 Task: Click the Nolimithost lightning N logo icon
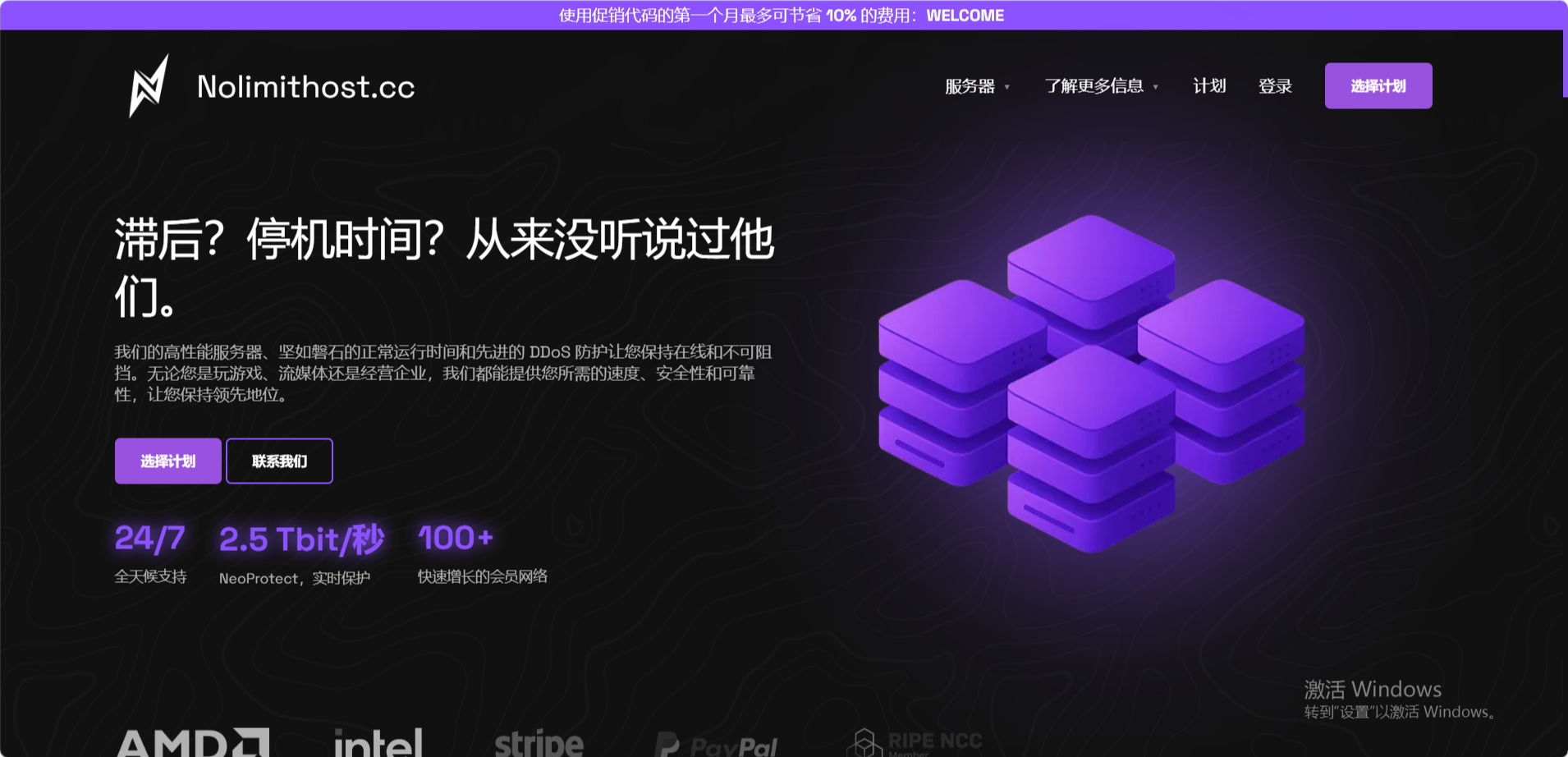coord(149,86)
